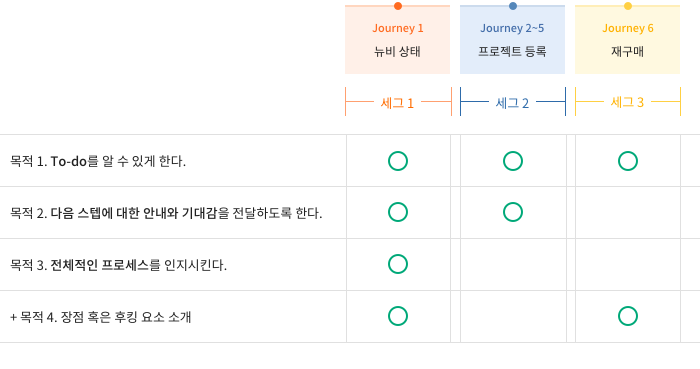Click the orange dot above Journey 1
The image size is (700, 369).
coord(398,6)
